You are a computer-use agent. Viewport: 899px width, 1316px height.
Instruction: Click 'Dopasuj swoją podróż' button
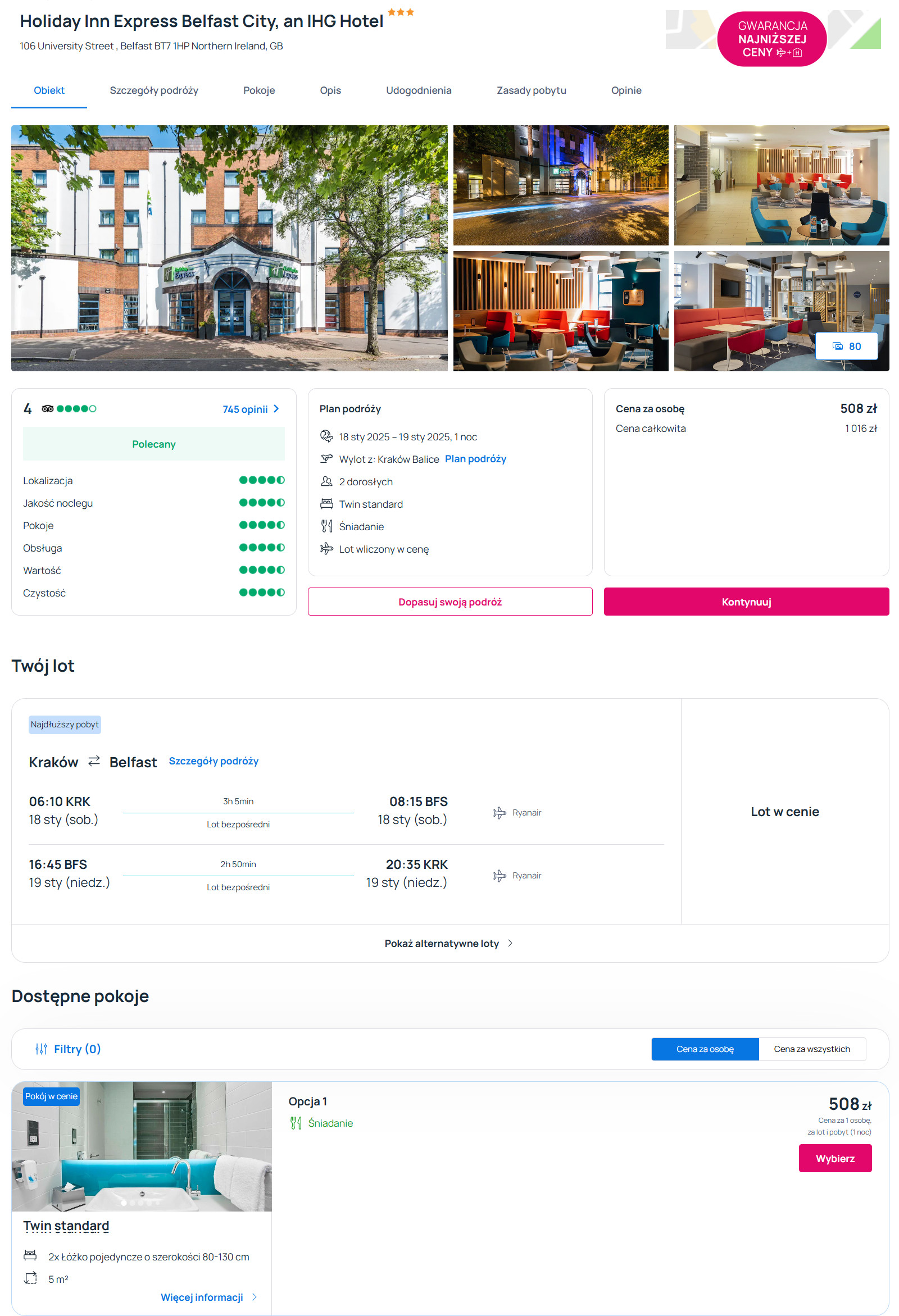pos(450,602)
